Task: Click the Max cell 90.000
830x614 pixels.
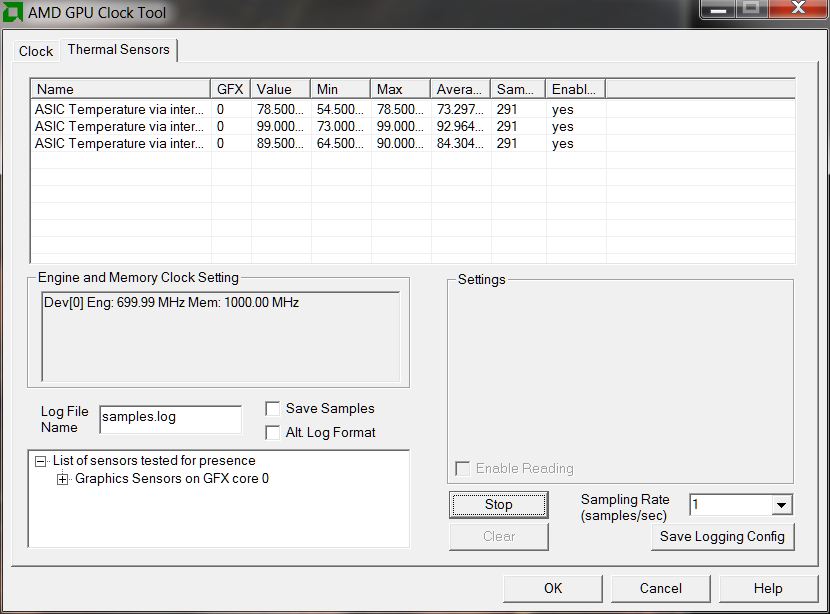Action: click(x=400, y=143)
